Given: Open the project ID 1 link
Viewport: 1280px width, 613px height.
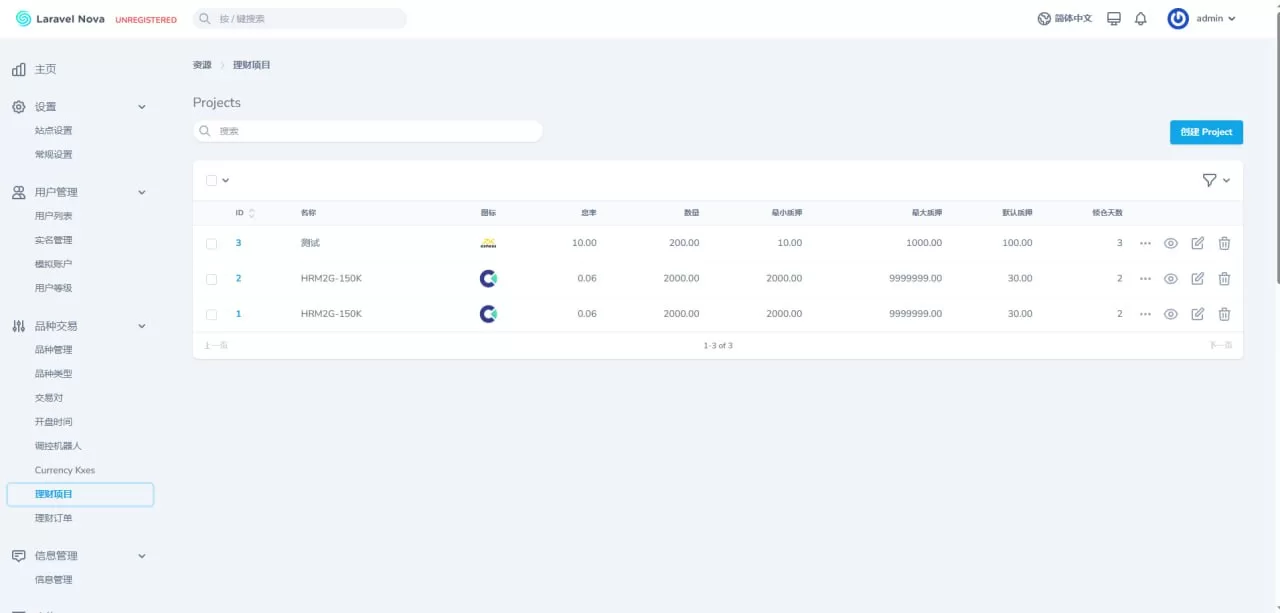Looking at the screenshot, I should 238,314.
